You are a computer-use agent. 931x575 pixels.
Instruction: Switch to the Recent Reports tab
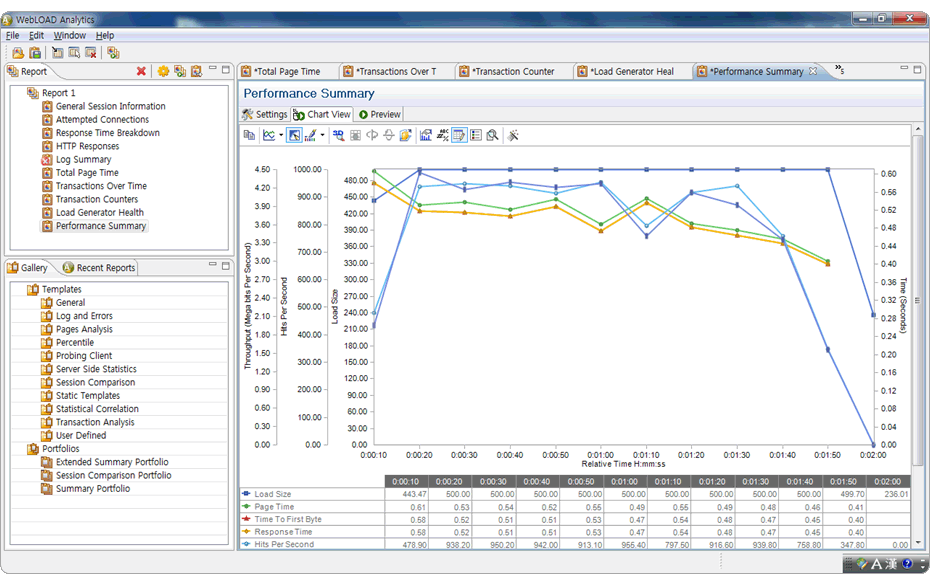pos(99,268)
